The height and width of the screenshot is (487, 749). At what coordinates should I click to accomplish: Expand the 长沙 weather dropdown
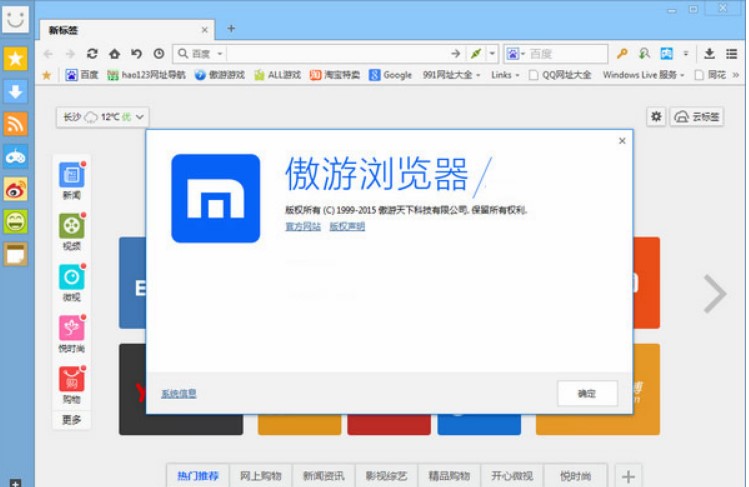click(x=102, y=117)
